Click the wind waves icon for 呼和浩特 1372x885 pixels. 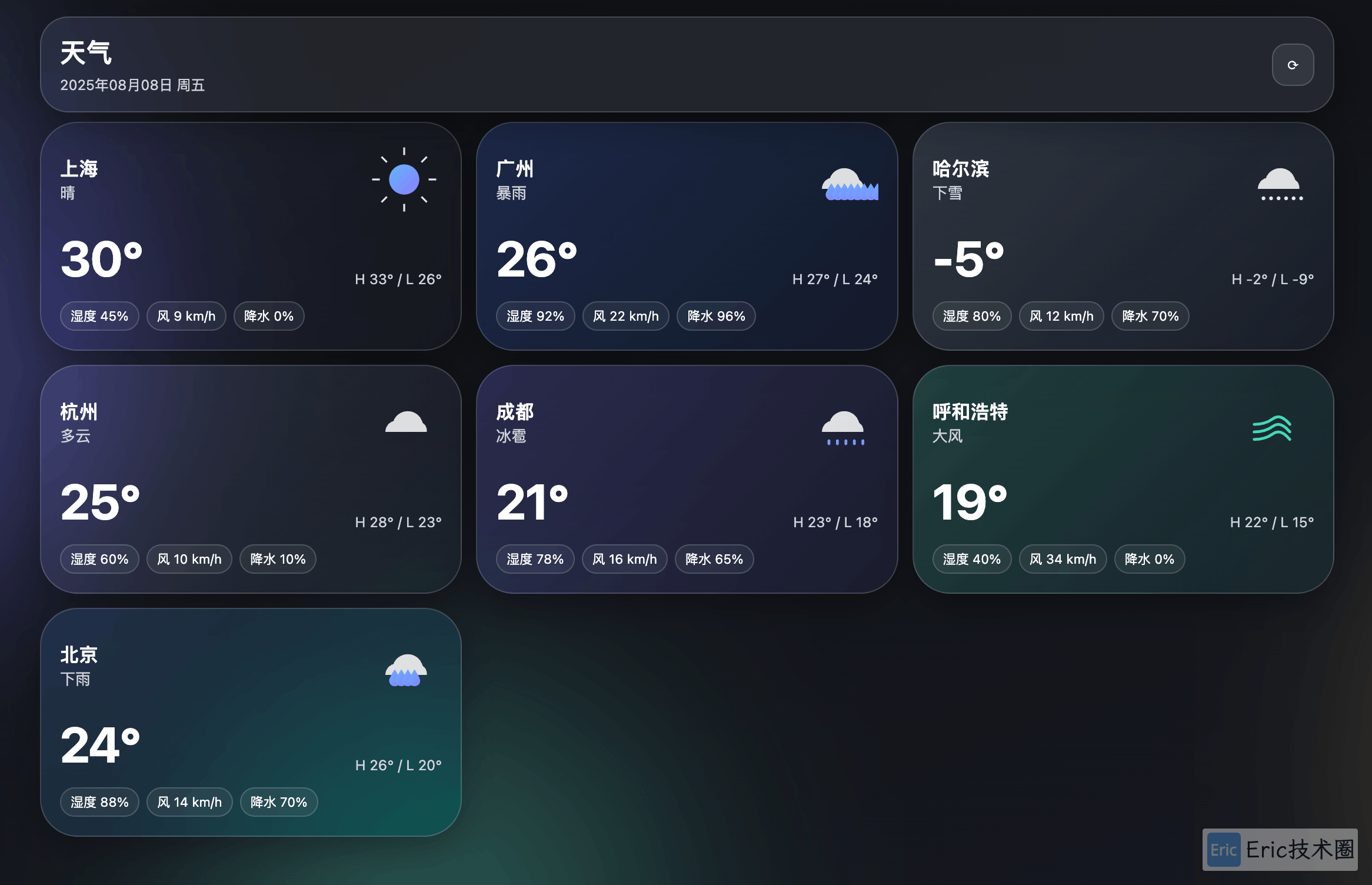[x=1272, y=428]
